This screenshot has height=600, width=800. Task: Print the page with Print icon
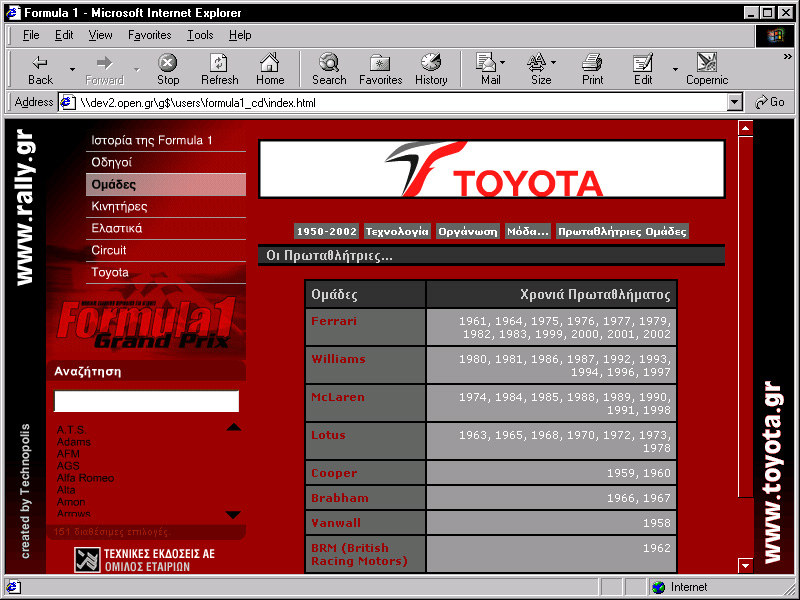click(x=592, y=69)
